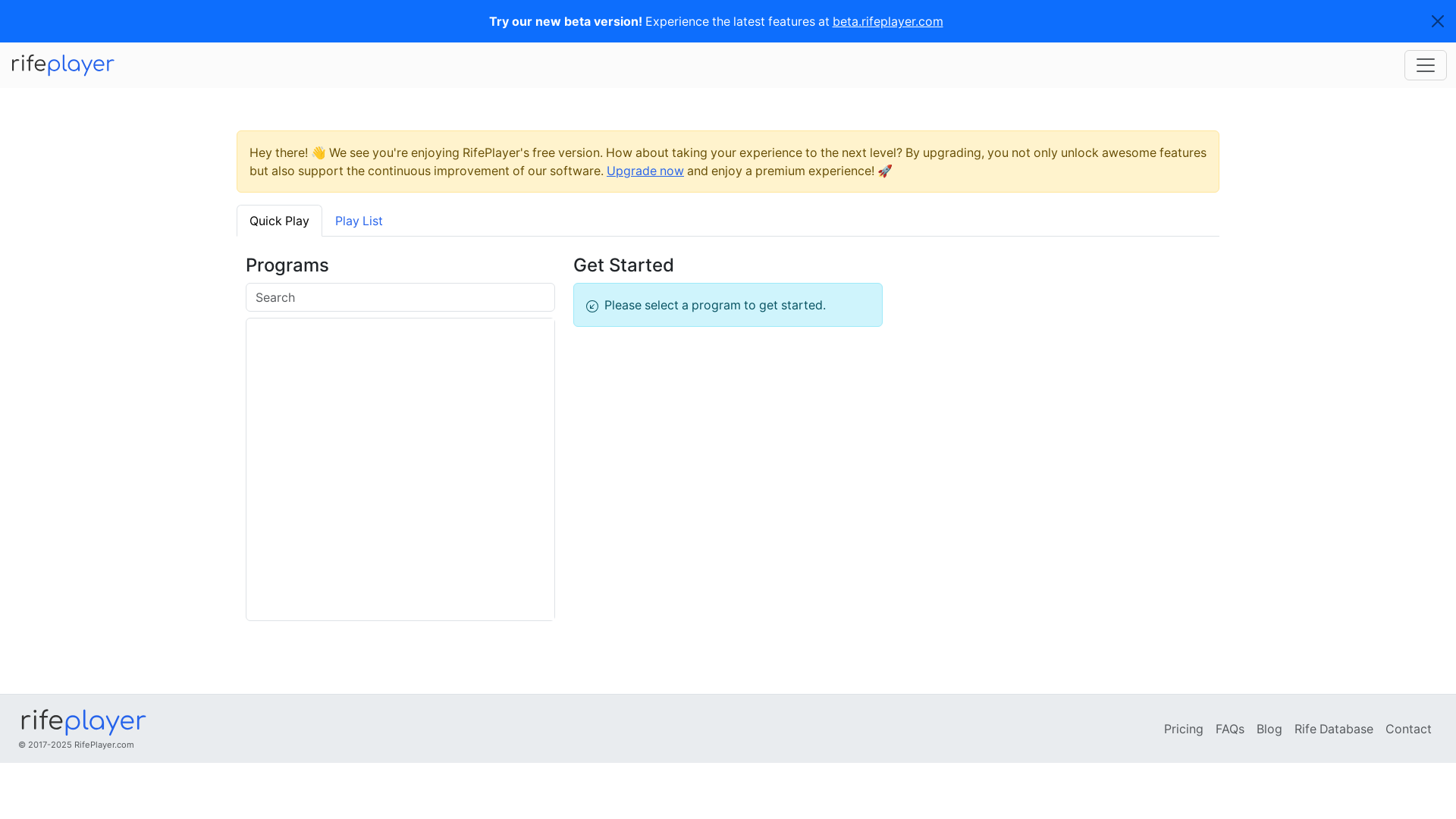Open the Blog footer link
This screenshot has width=1456, height=819.
(1269, 729)
